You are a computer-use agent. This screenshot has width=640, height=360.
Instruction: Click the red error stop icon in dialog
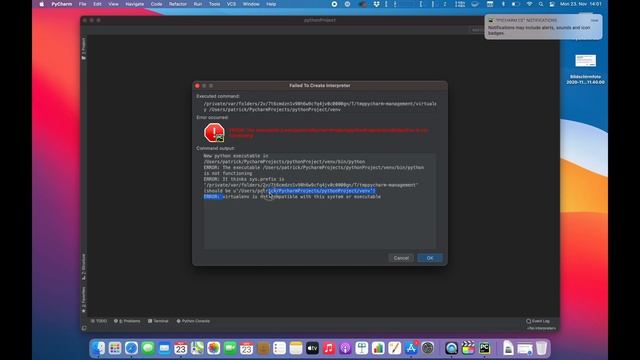214,133
